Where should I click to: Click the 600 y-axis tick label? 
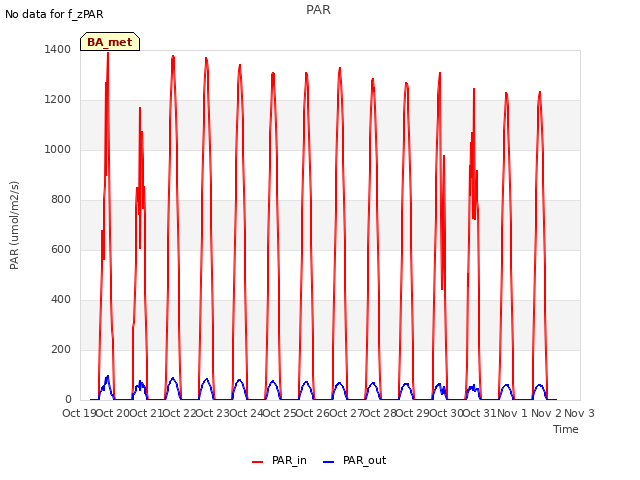61,250
